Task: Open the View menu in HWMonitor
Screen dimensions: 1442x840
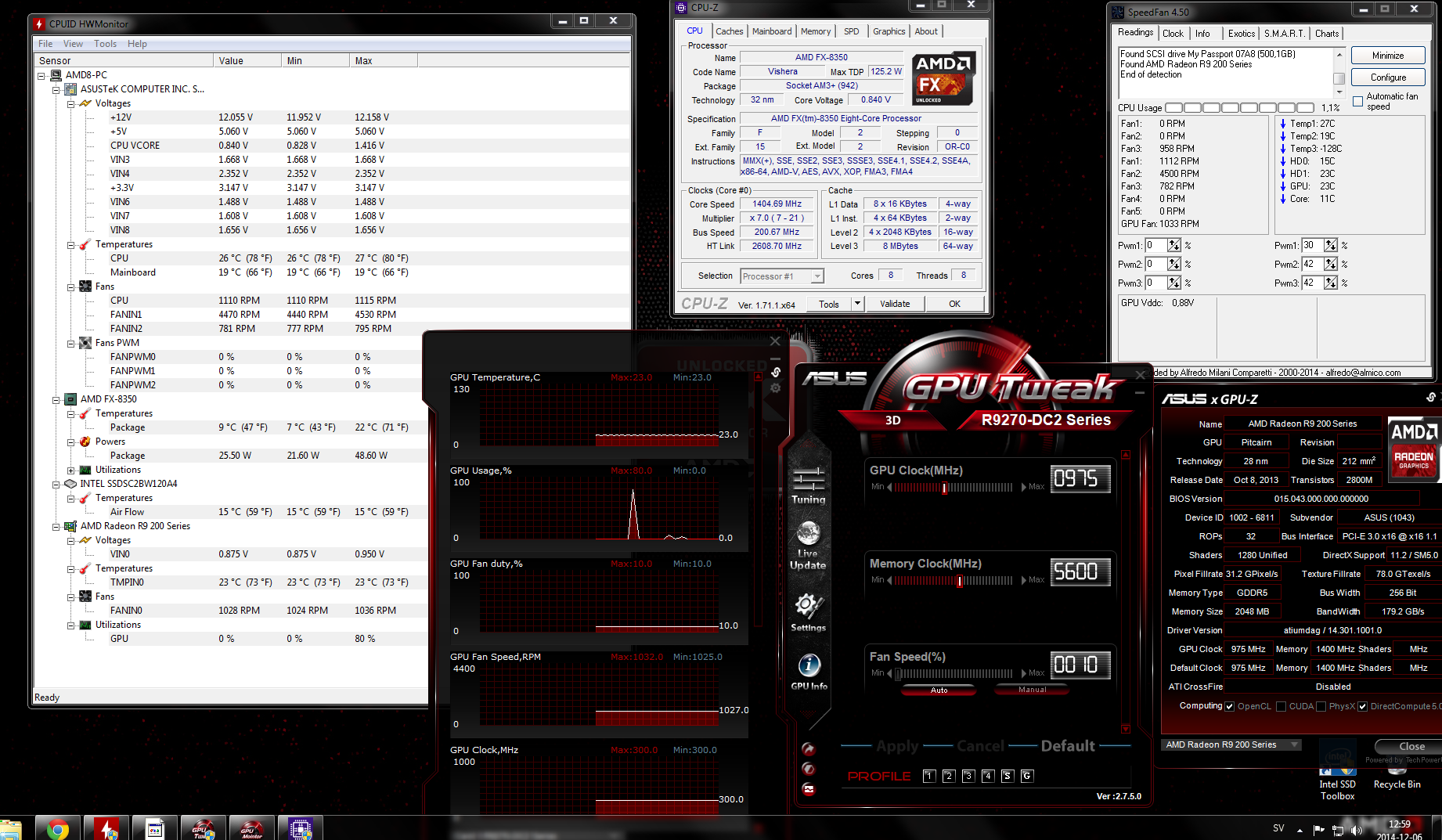Action: point(73,44)
